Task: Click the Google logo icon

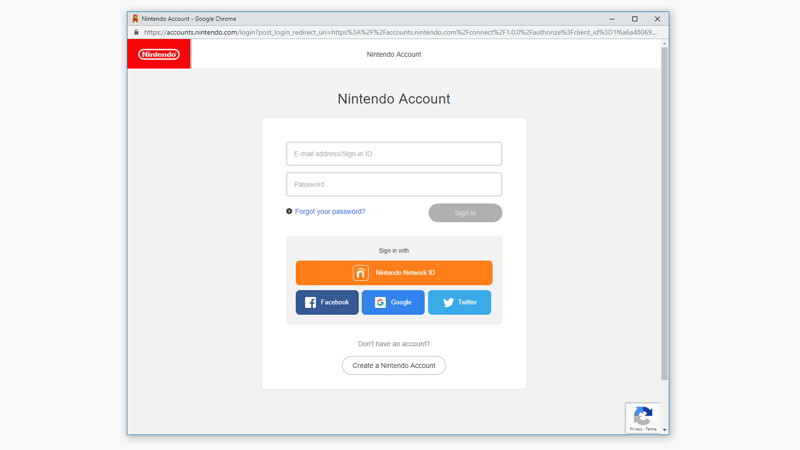Action: point(380,302)
